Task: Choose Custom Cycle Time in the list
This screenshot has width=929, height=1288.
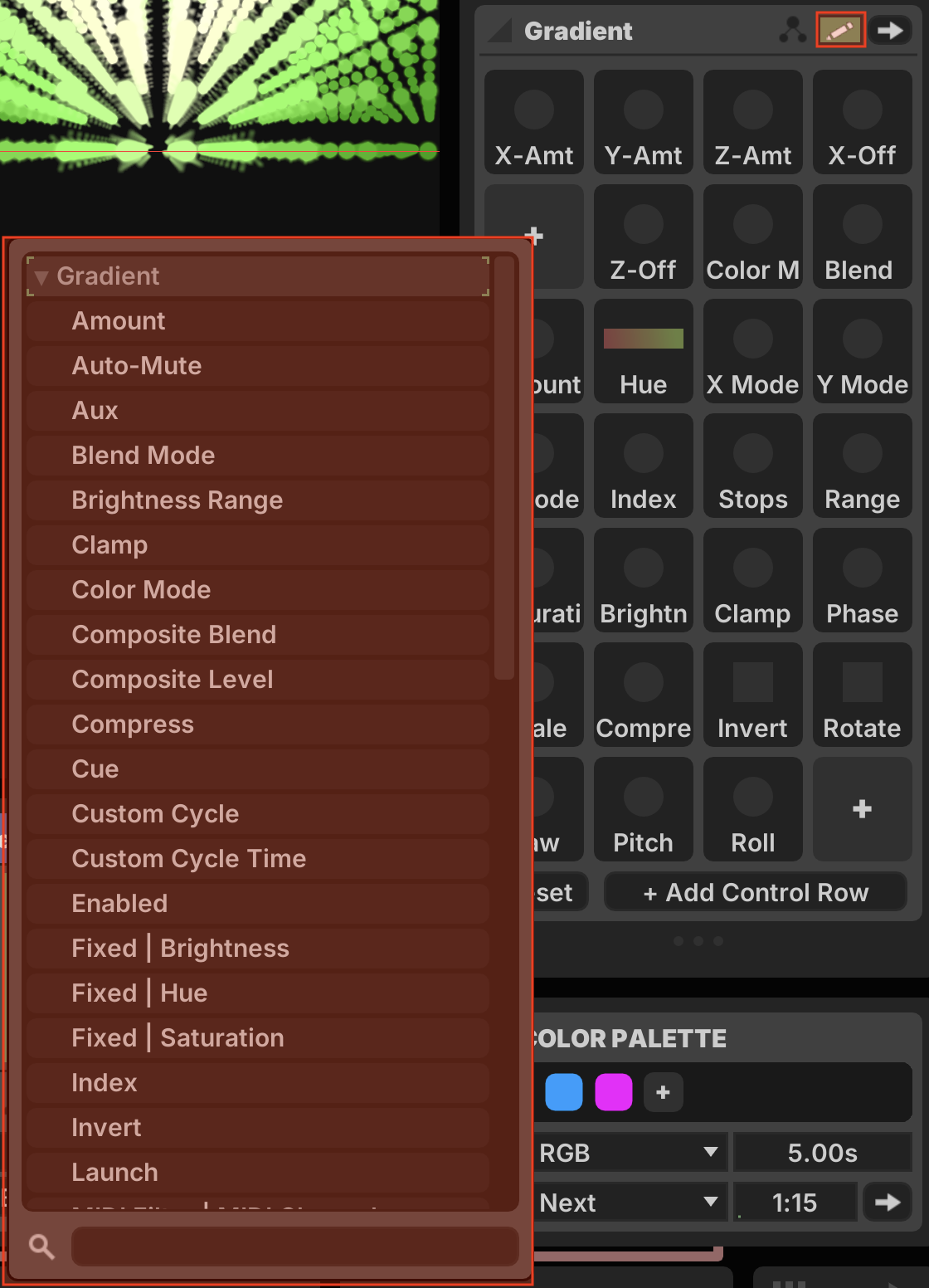Action: 189,858
